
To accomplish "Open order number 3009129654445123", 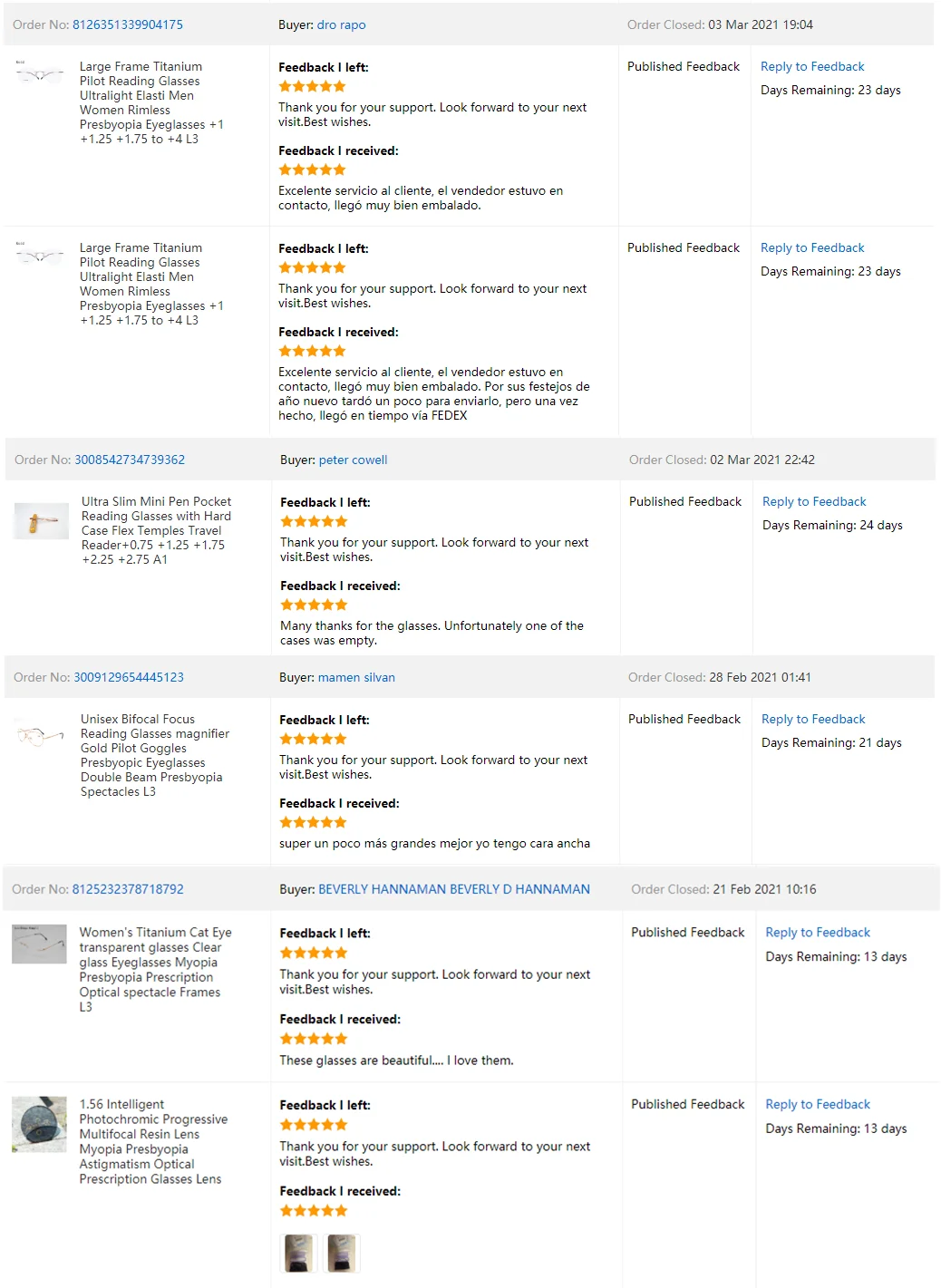I will [129, 677].
